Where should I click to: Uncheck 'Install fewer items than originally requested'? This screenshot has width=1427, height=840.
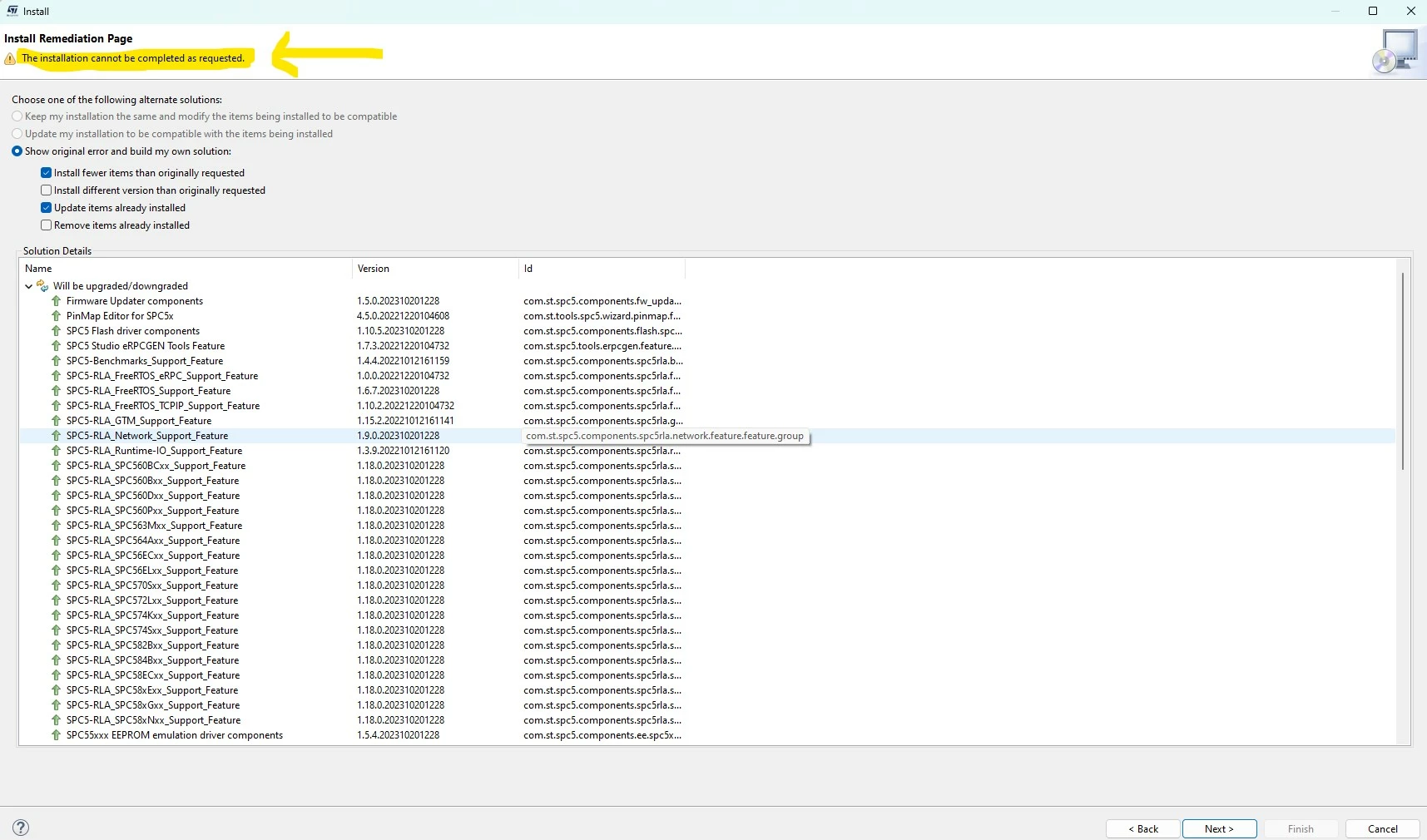(47, 173)
